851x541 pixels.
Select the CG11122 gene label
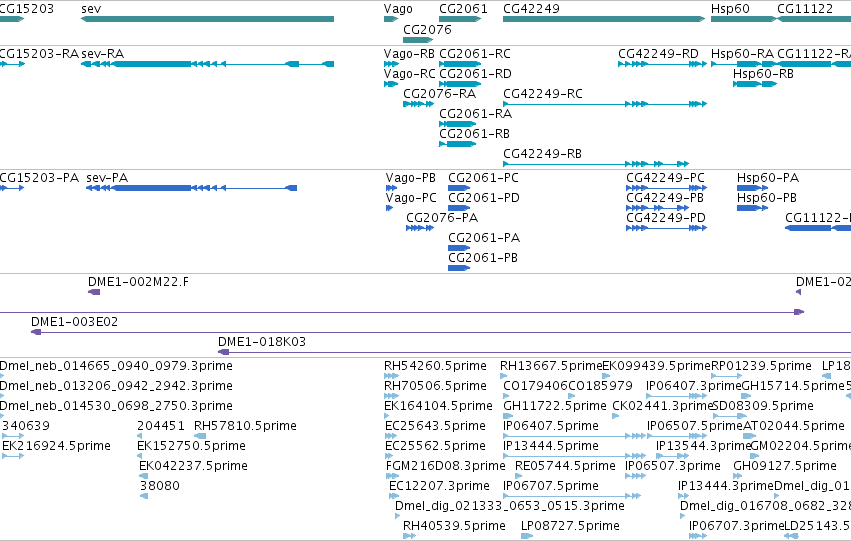804,9
